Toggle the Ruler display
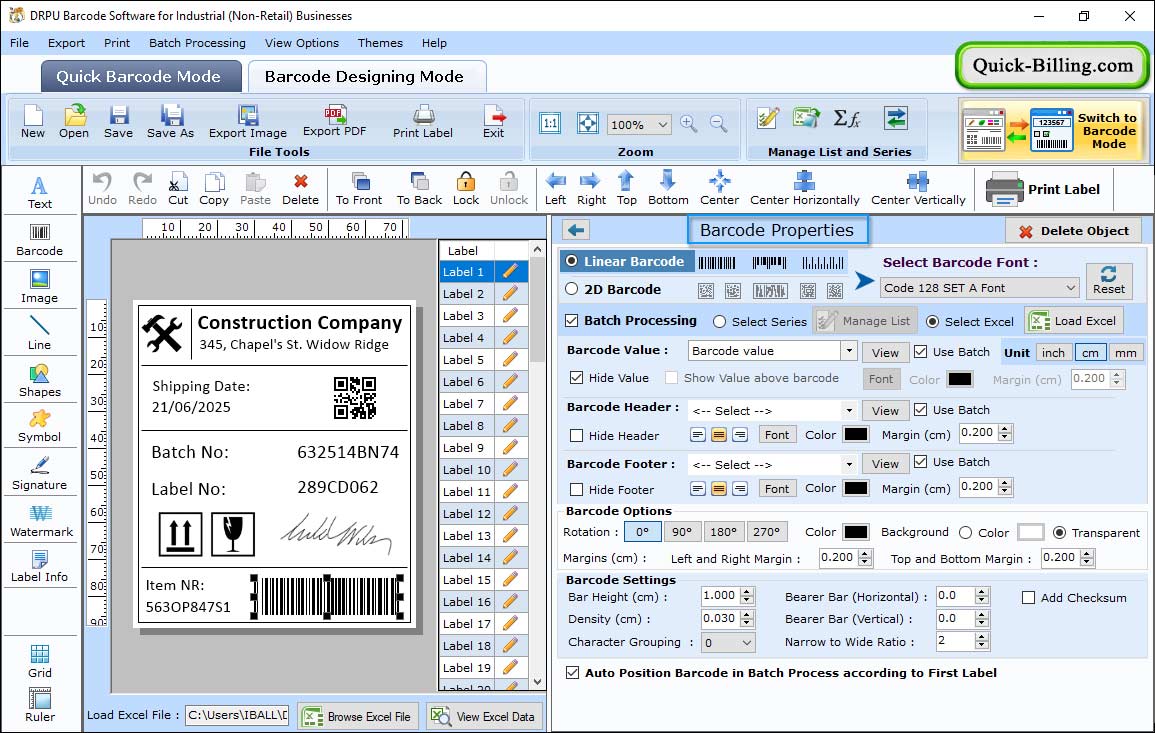 coord(40,706)
